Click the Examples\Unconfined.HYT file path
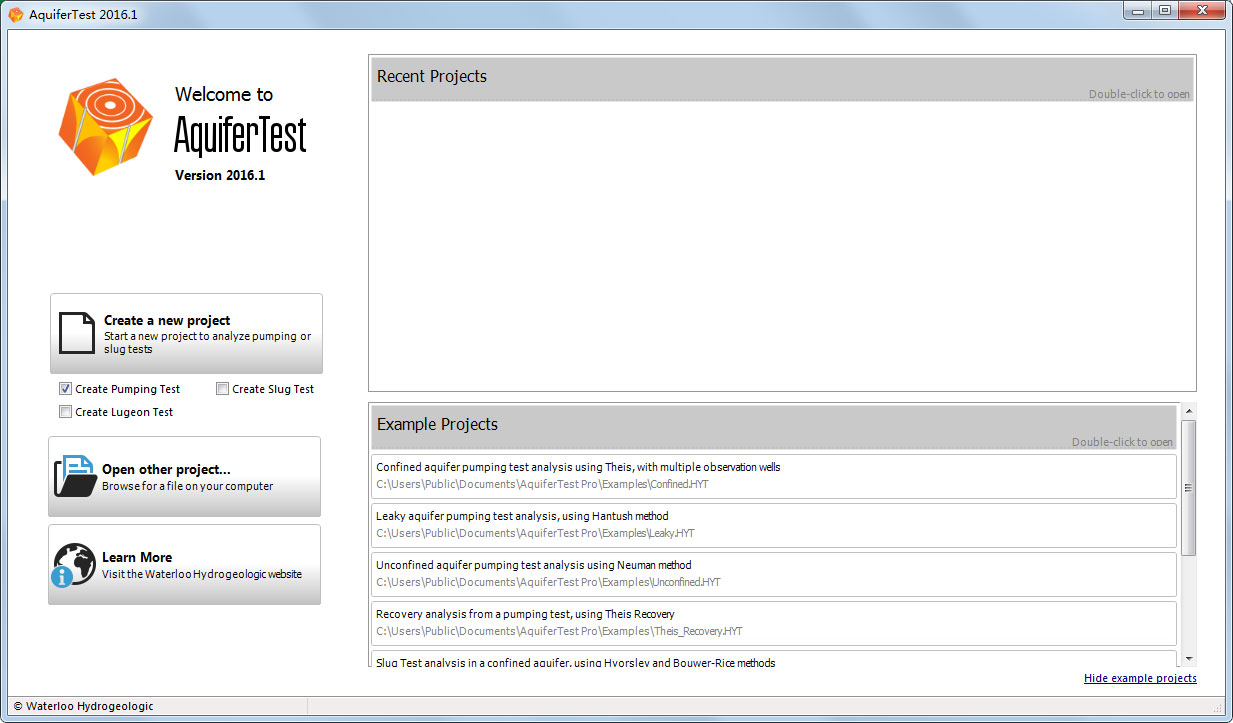 (x=548, y=582)
